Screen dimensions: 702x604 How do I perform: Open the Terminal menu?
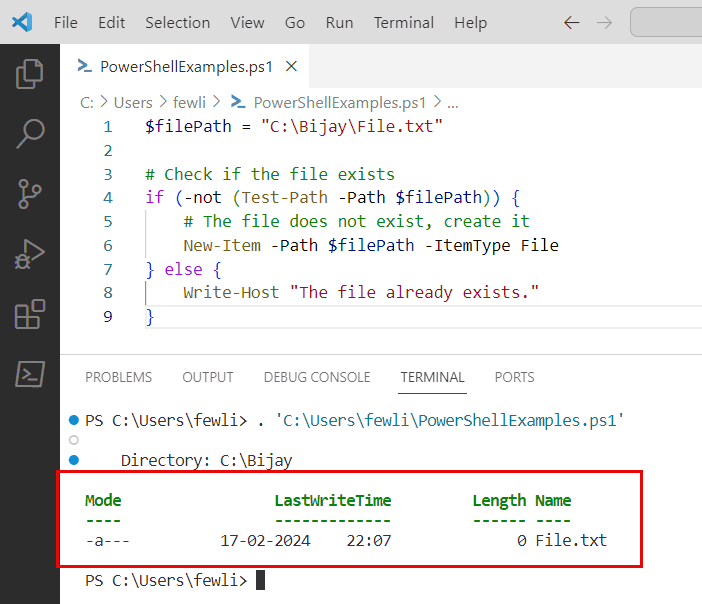coord(404,22)
